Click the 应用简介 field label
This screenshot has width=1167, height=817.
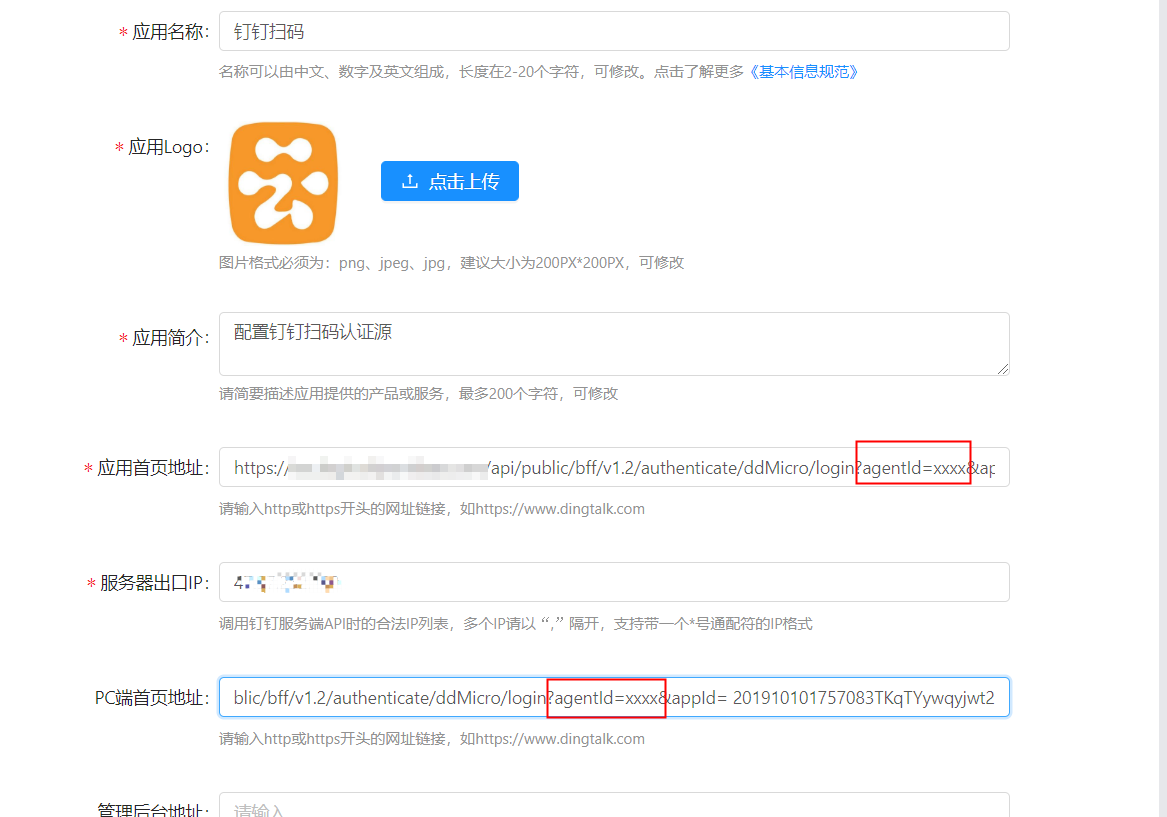170,338
